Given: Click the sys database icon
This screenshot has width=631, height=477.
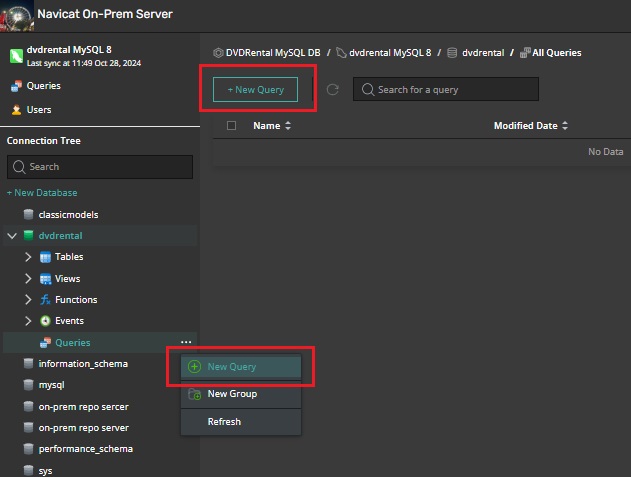Looking at the screenshot, I should 28,470.
